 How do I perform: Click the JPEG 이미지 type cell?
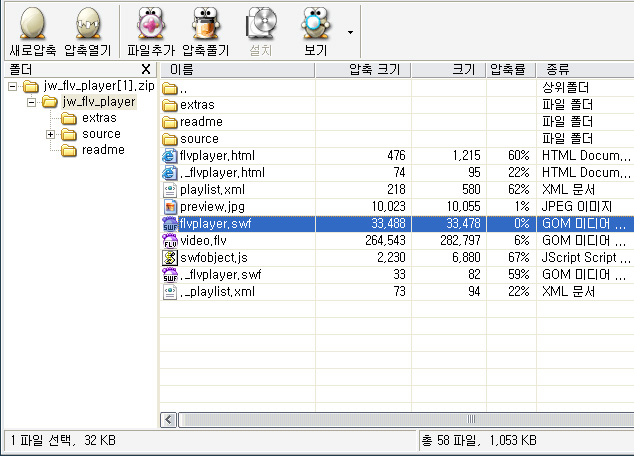(x=577, y=207)
